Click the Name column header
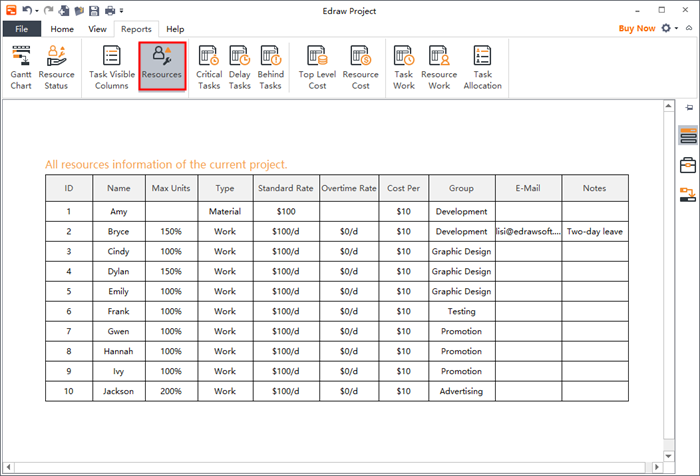700x476 pixels. tap(119, 188)
